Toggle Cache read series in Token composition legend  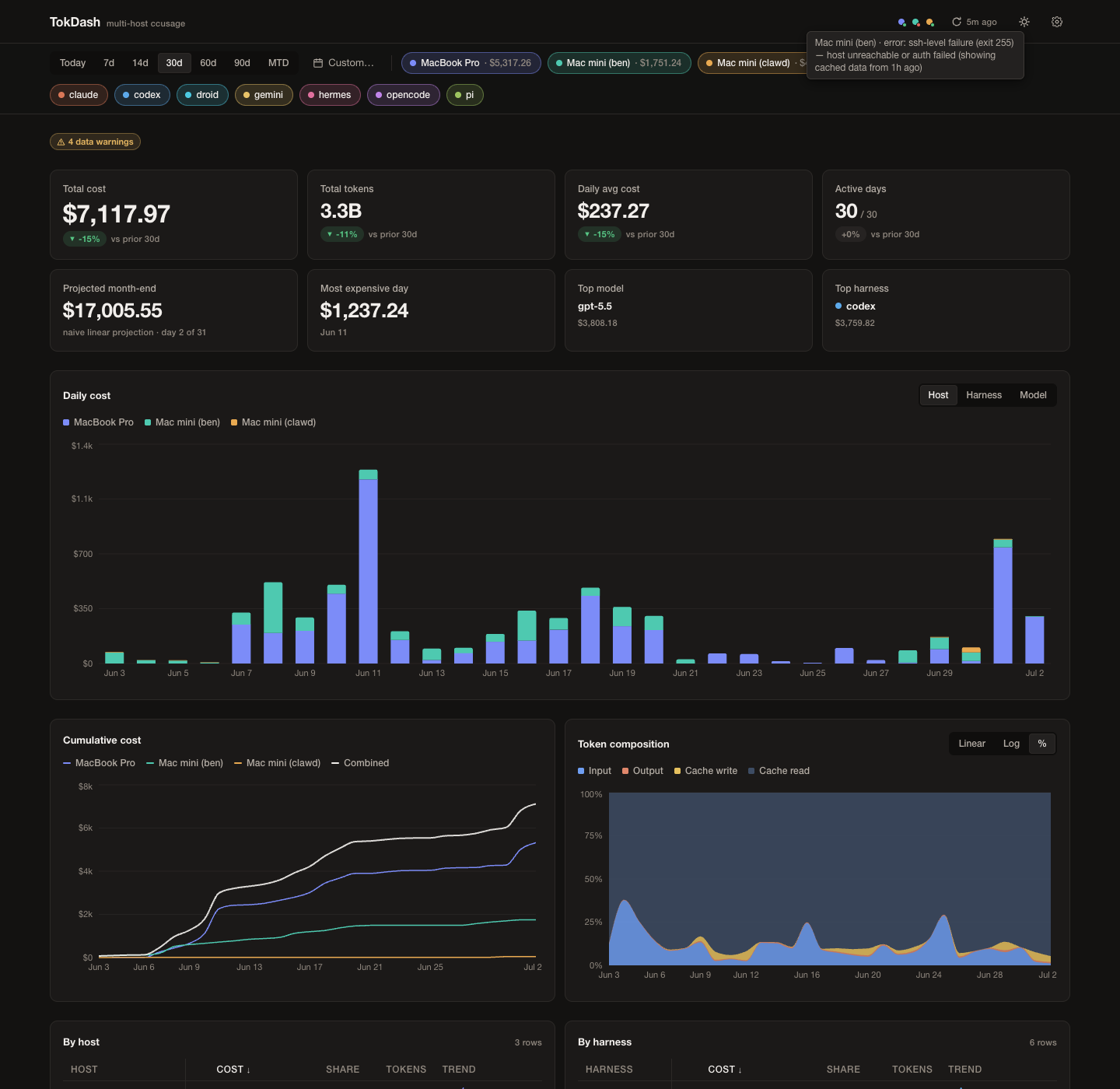(x=779, y=771)
